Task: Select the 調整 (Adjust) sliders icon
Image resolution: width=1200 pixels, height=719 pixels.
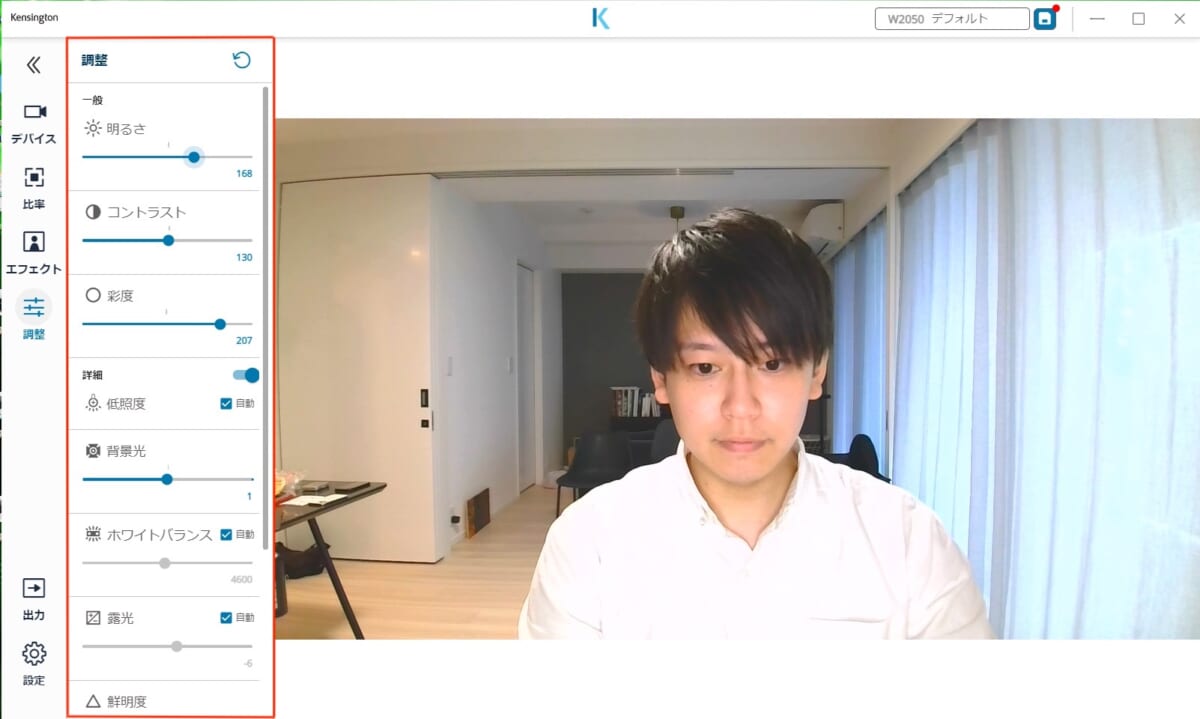Action: (x=34, y=308)
